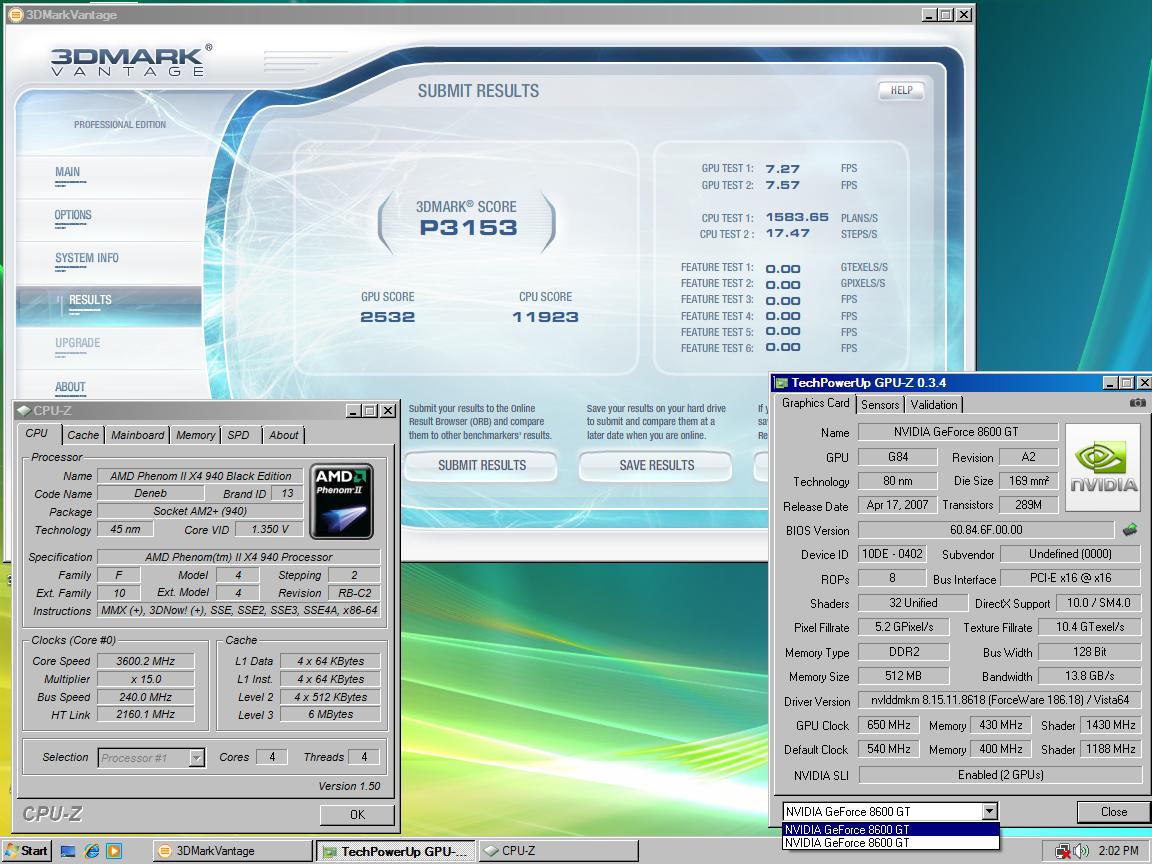This screenshot has height=864, width=1152.
Task: Click OK in the CPU-Z window
Action: (357, 814)
